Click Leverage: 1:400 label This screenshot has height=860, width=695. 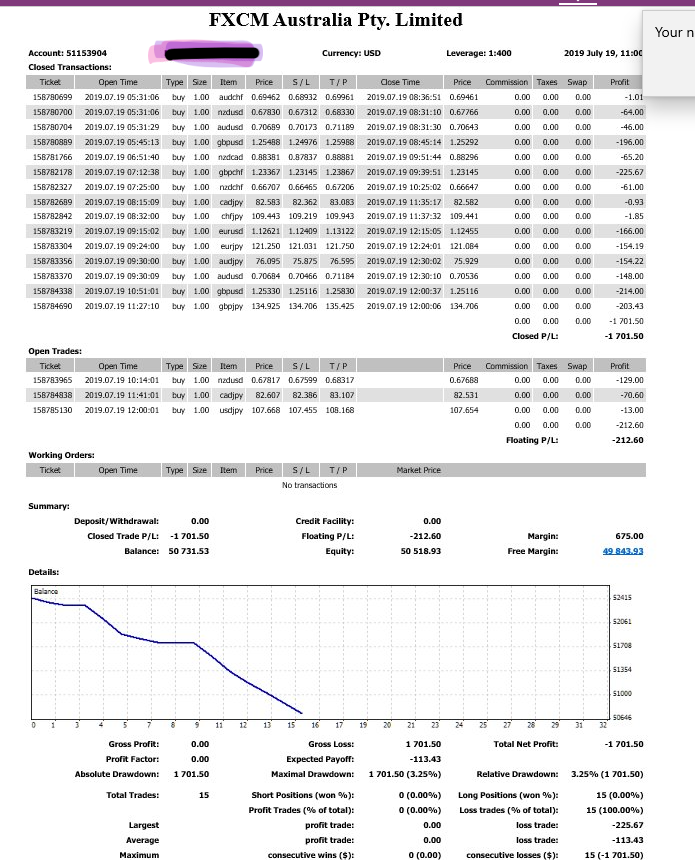point(478,53)
